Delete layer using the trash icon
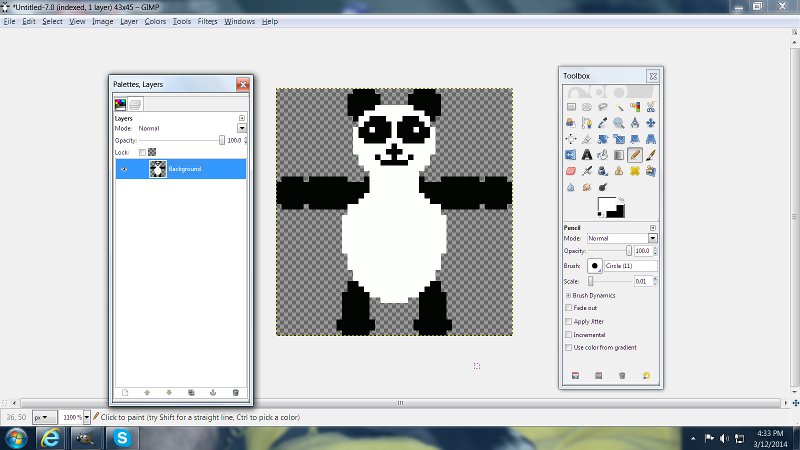 tap(235, 393)
